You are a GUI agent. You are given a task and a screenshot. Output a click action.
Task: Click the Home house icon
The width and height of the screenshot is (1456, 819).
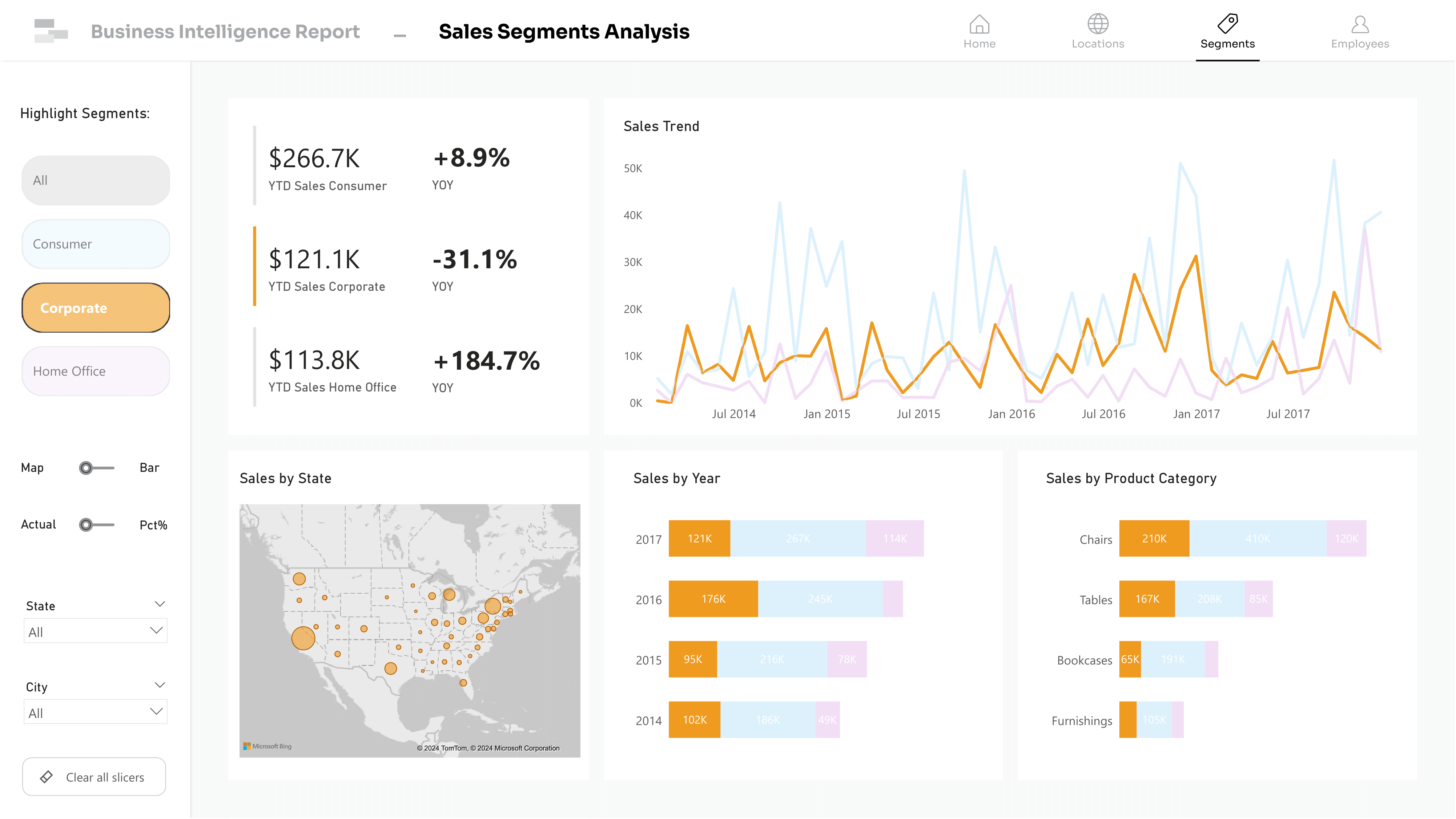tap(979, 24)
